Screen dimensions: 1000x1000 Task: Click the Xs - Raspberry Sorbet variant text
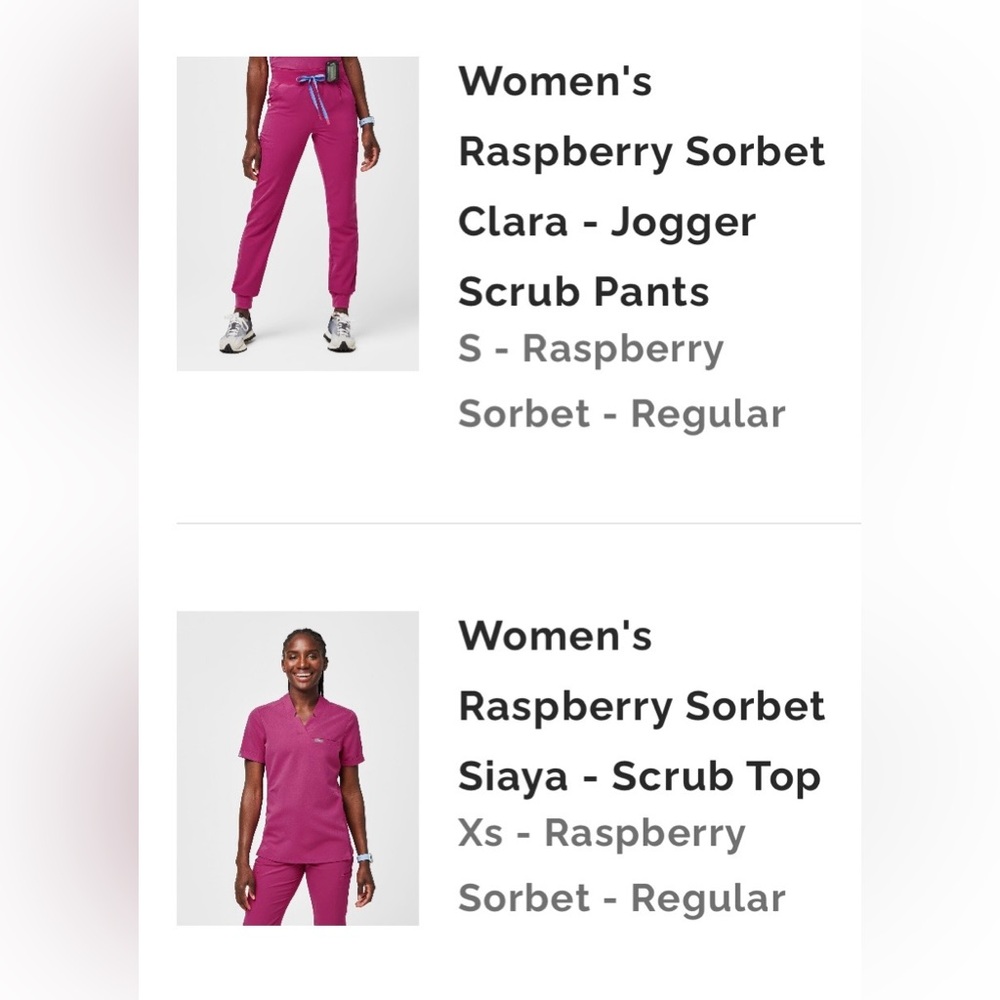click(600, 831)
